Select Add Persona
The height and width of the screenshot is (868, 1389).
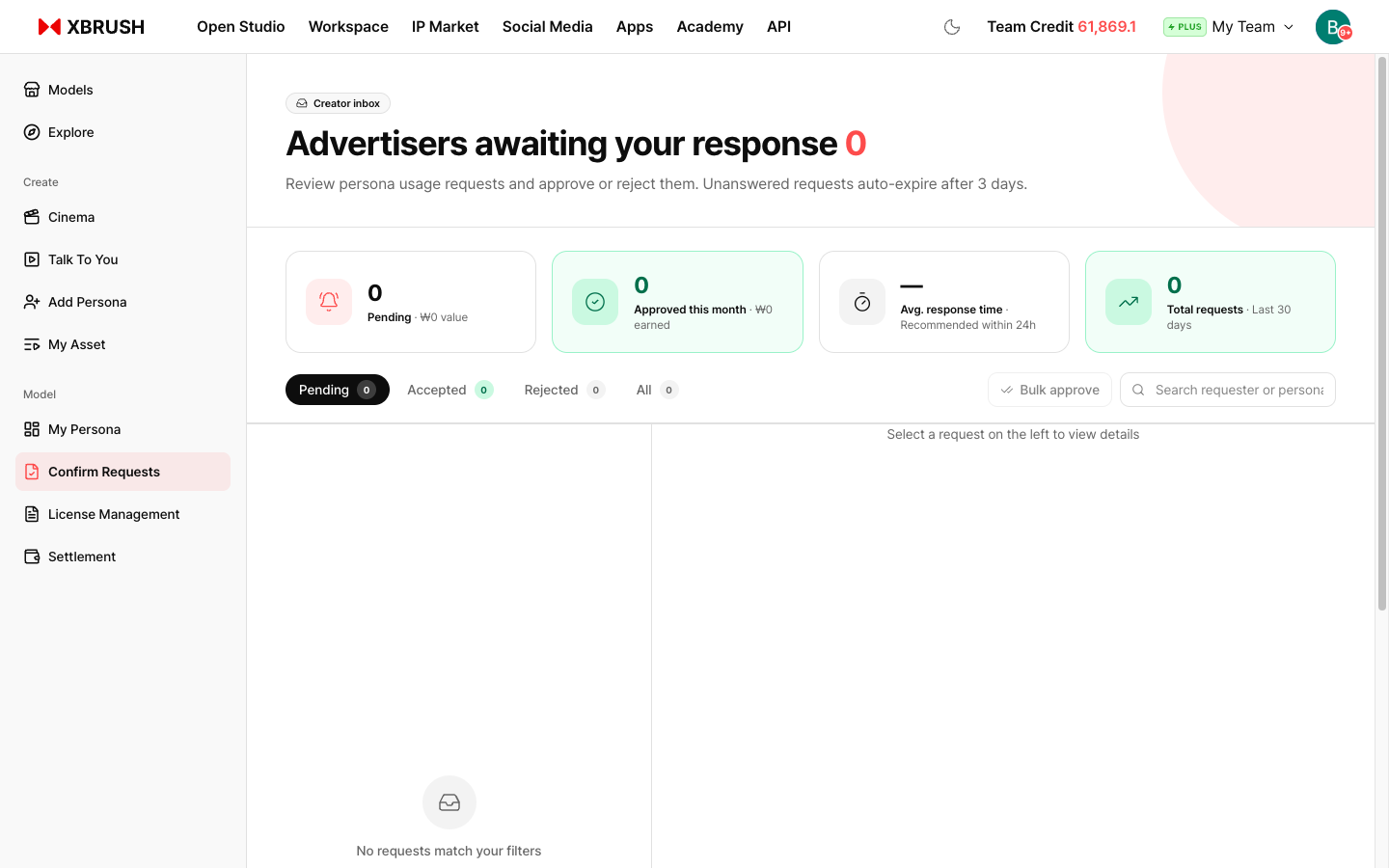(123, 302)
